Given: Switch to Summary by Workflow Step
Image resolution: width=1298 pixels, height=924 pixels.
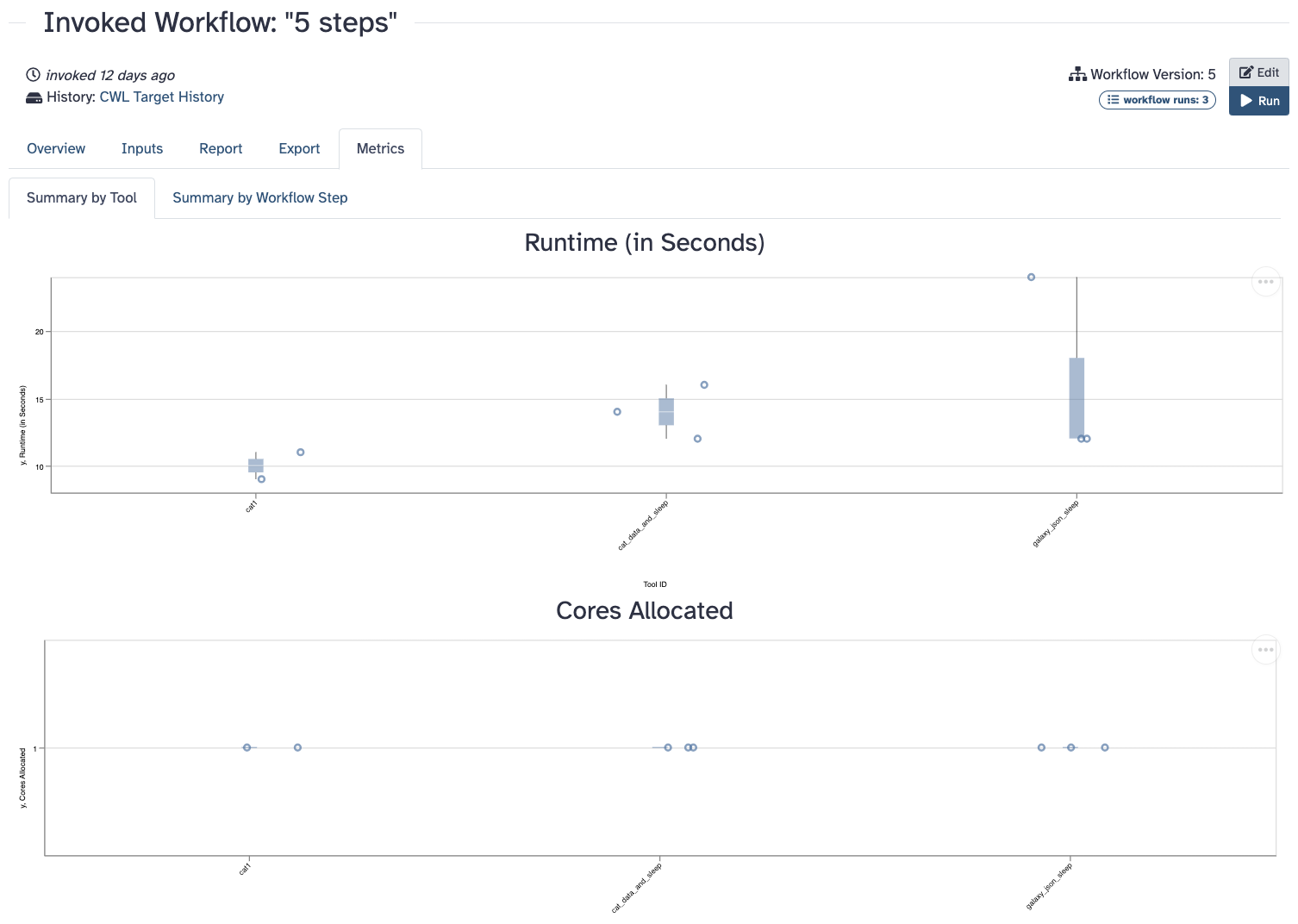Looking at the screenshot, I should point(259,197).
